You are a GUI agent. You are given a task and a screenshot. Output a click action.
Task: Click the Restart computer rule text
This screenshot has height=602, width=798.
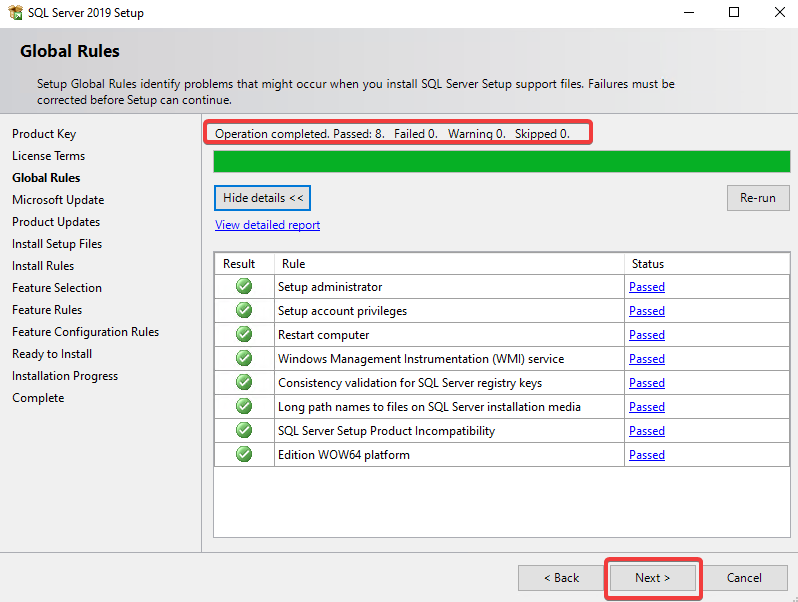click(323, 335)
